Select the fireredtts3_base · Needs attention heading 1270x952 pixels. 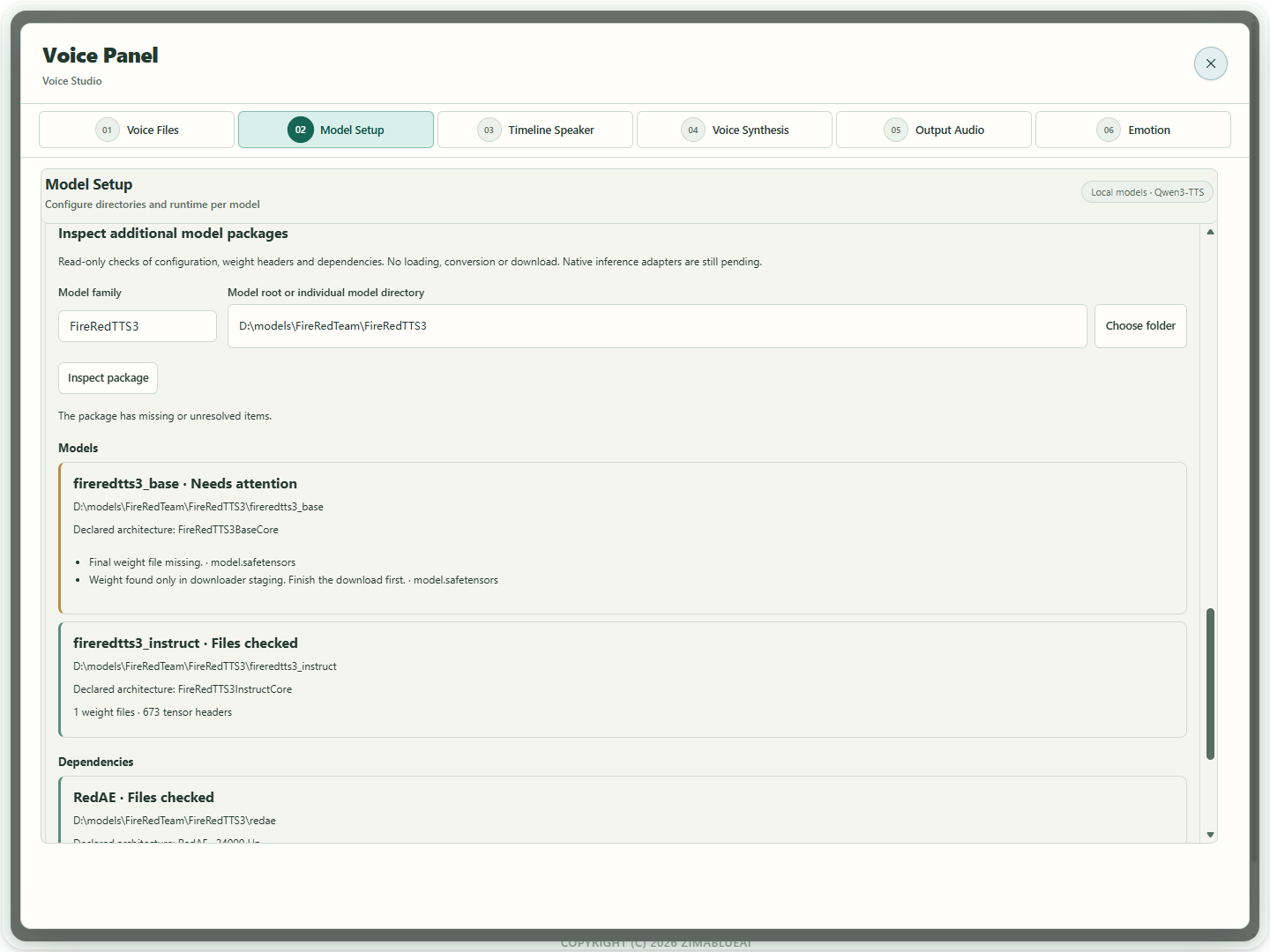(185, 484)
